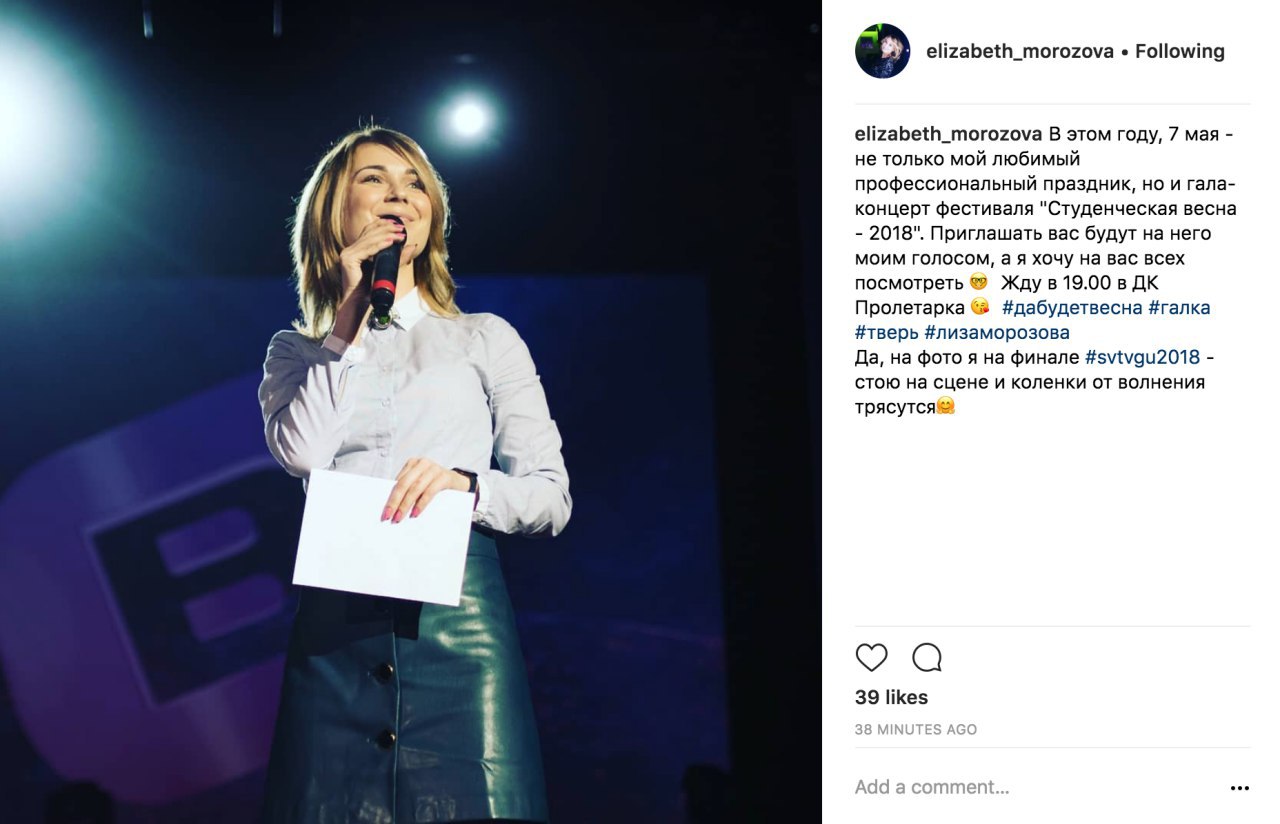Open hashtag #галка
1280x824 pixels.
point(1179,308)
